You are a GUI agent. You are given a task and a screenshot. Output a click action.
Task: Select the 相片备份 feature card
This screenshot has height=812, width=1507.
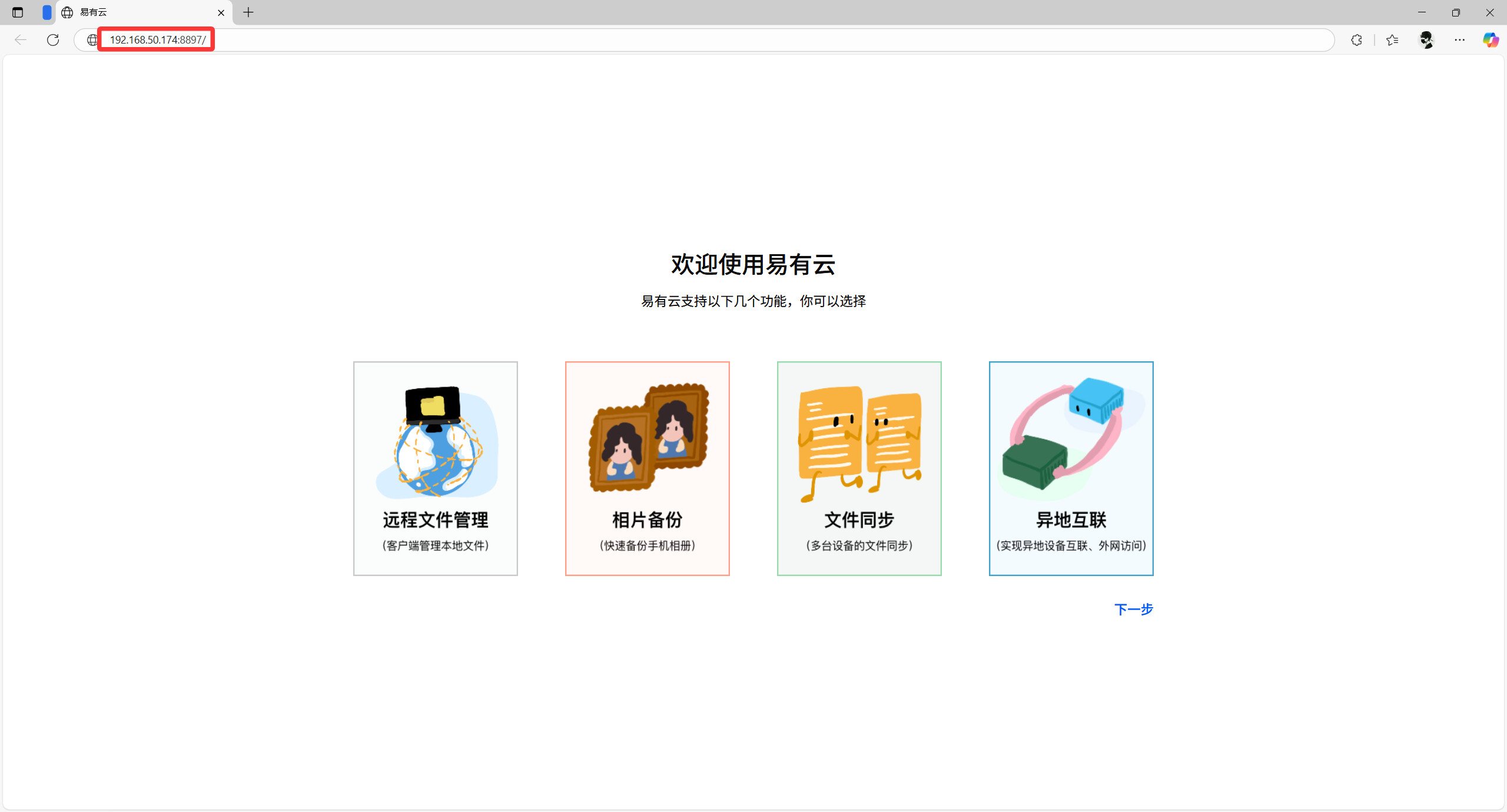tap(647, 468)
